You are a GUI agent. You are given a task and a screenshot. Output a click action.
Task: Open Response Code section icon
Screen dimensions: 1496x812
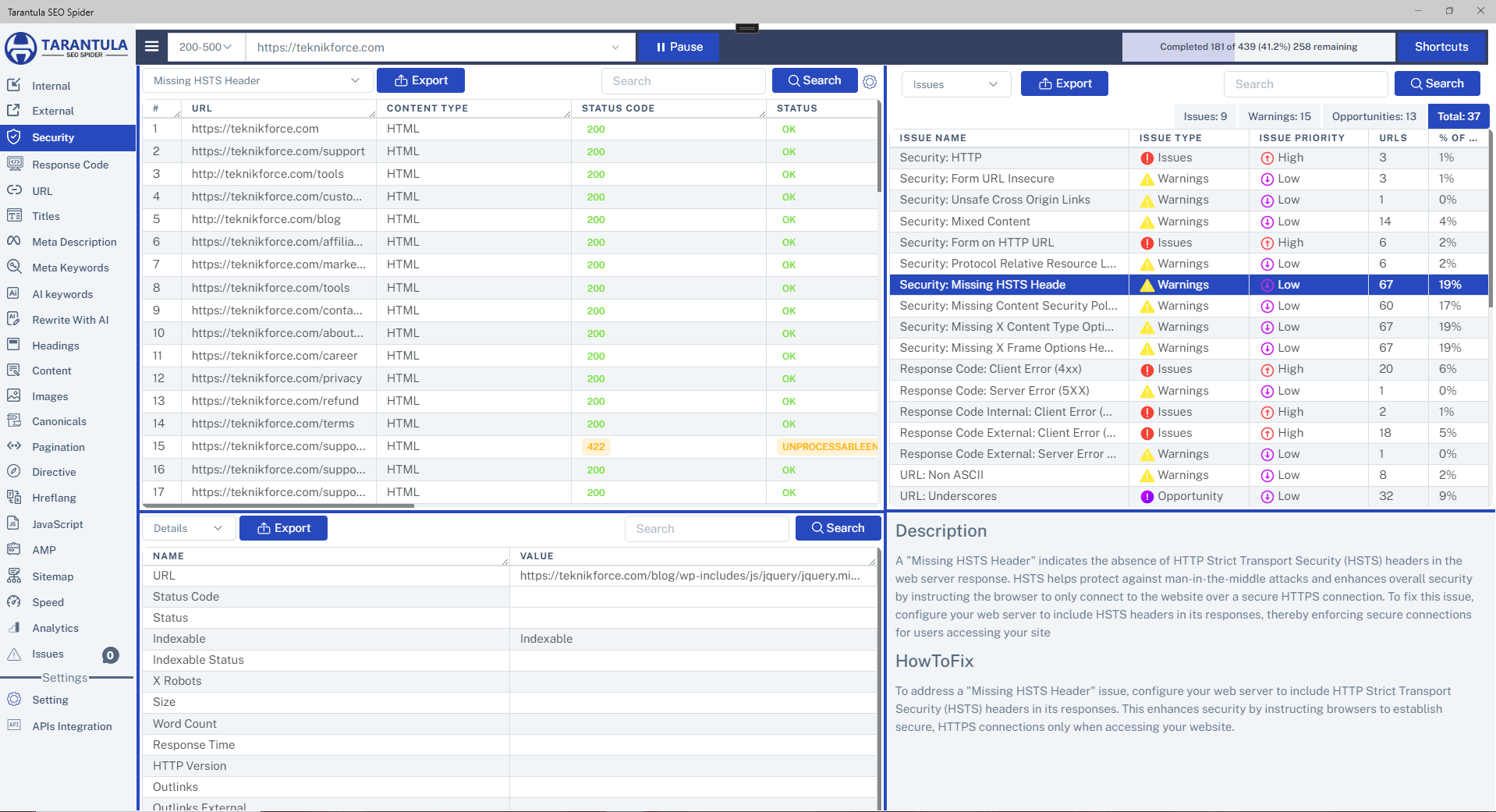point(14,164)
